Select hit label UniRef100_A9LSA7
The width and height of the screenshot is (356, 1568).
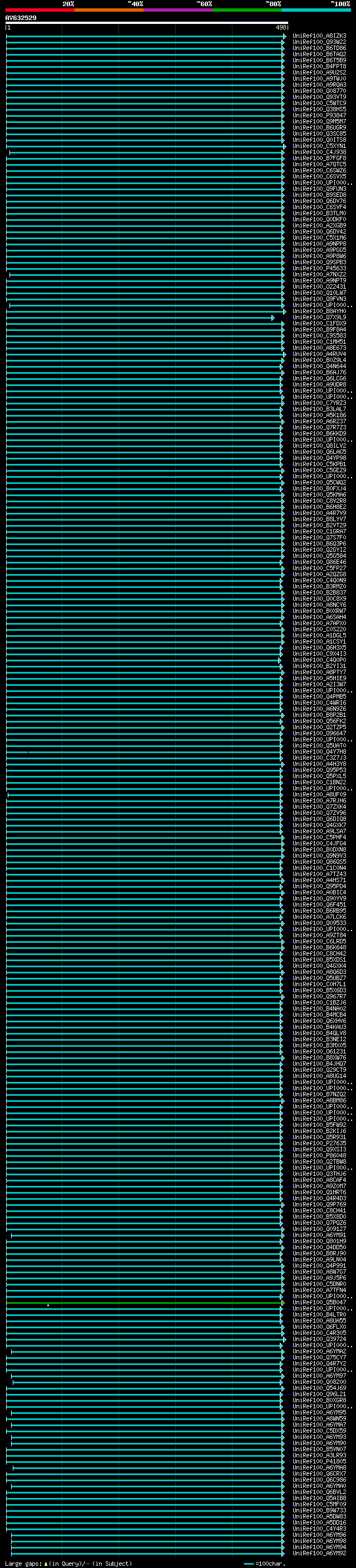click(x=319, y=831)
